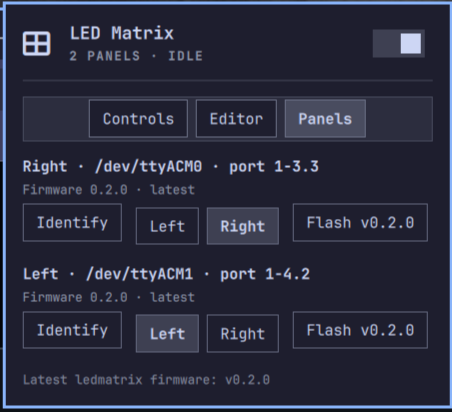Select Left · /dev/ttyACM1 · port 1-4.2 heading

click(166, 274)
